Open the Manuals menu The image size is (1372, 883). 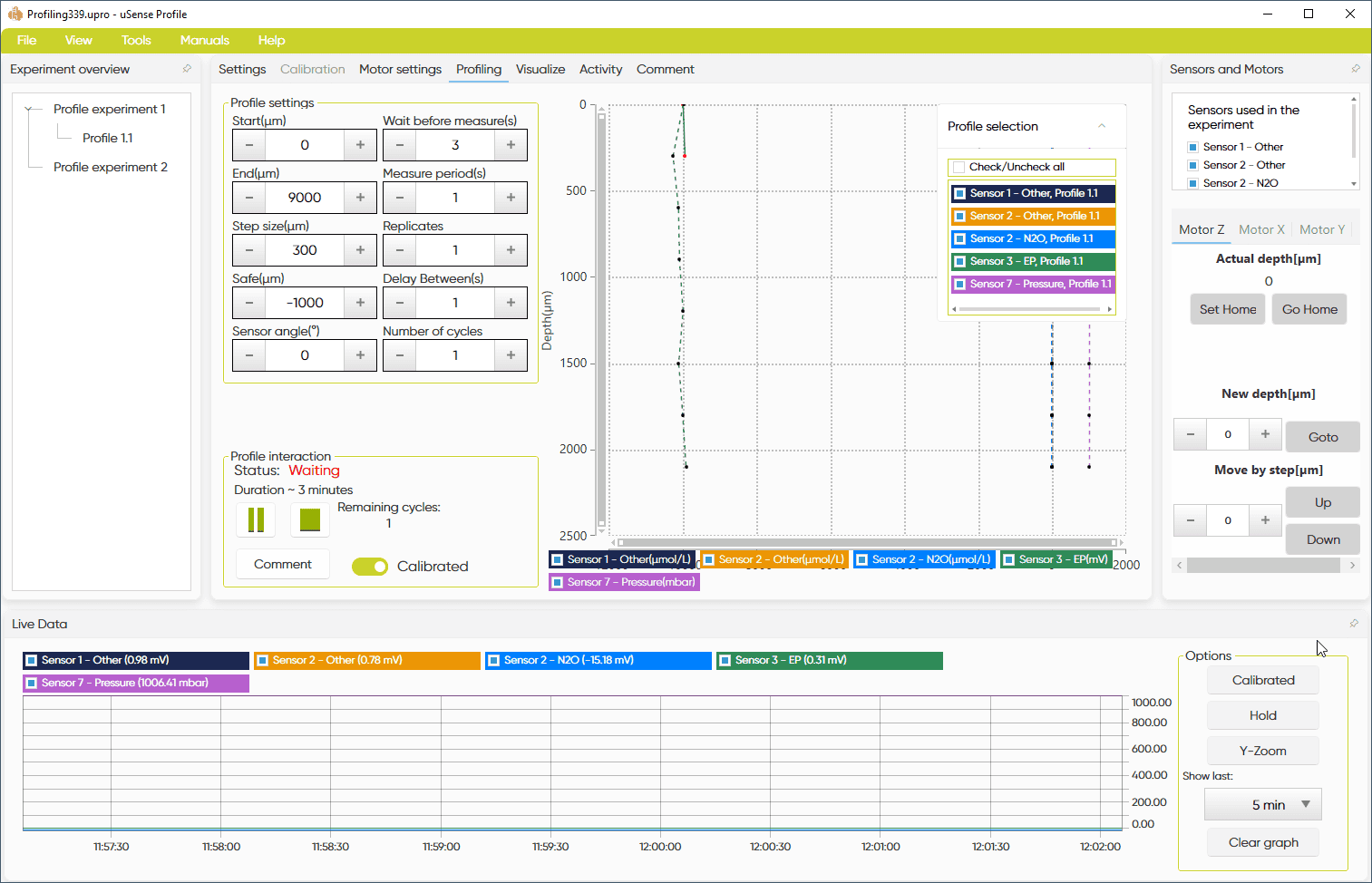pyautogui.click(x=205, y=40)
